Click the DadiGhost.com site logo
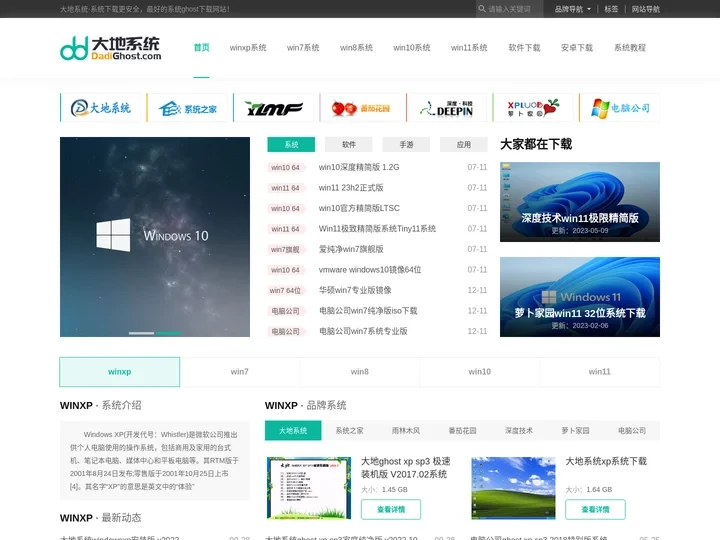The width and height of the screenshot is (720, 540). tap(111, 48)
